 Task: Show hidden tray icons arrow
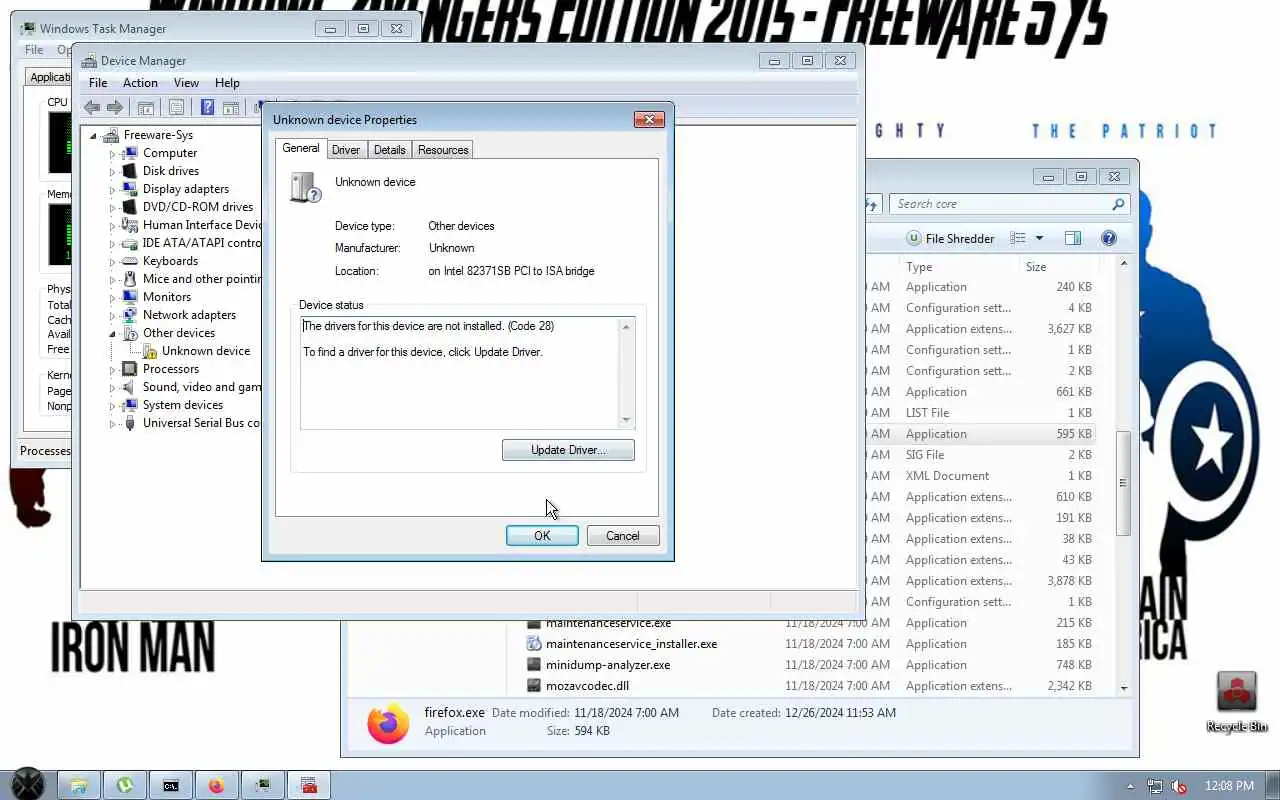click(x=1131, y=787)
